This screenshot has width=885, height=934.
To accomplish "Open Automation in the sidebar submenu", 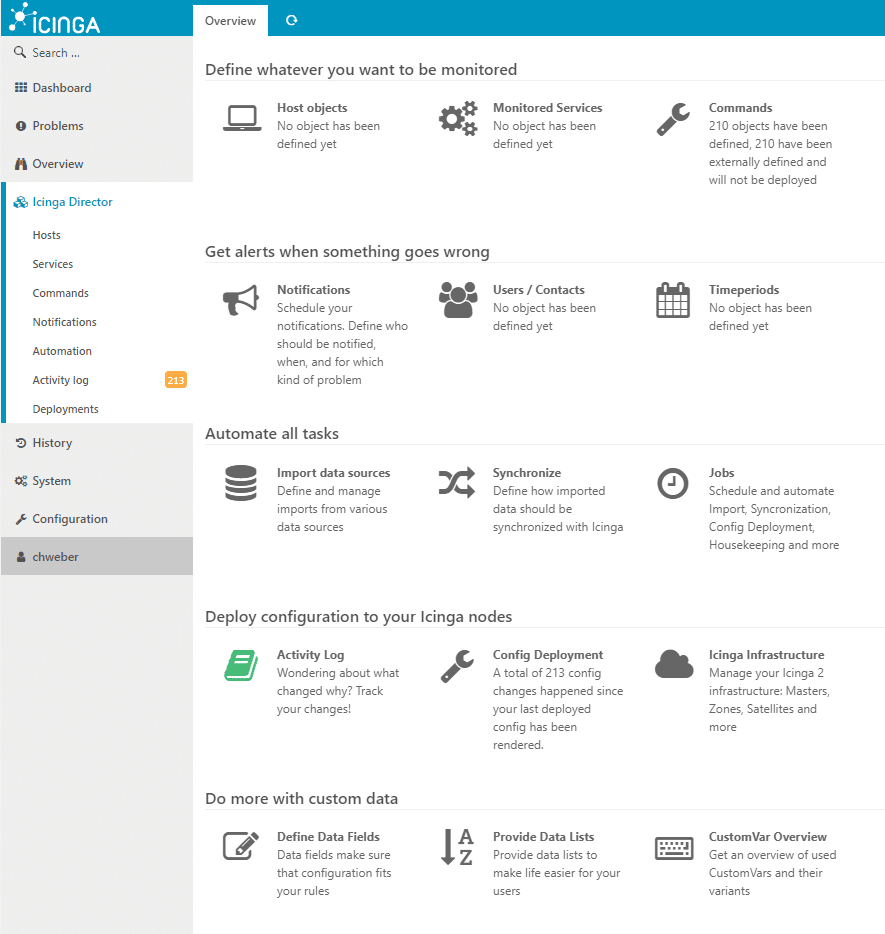I will (x=62, y=351).
